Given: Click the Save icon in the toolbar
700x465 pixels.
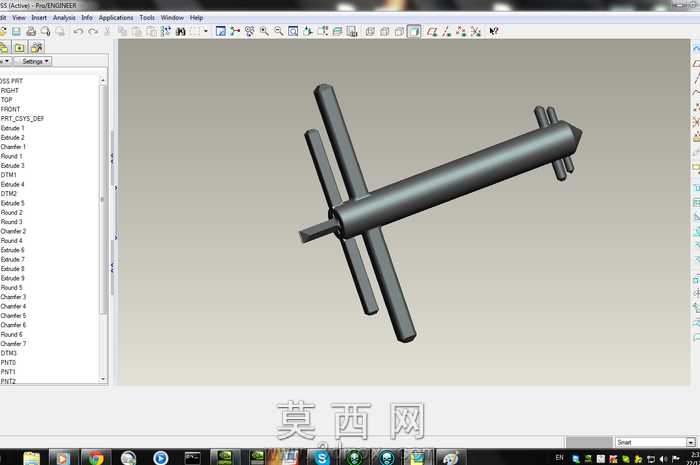Looking at the screenshot, I should coord(17,31).
